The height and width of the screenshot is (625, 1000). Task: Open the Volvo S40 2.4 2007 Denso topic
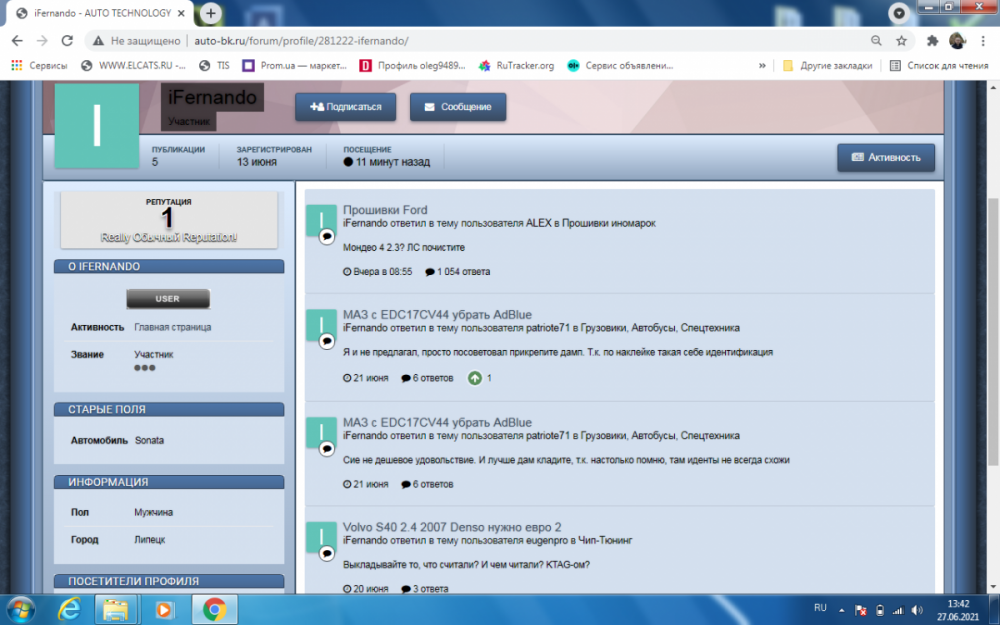(452, 527)
